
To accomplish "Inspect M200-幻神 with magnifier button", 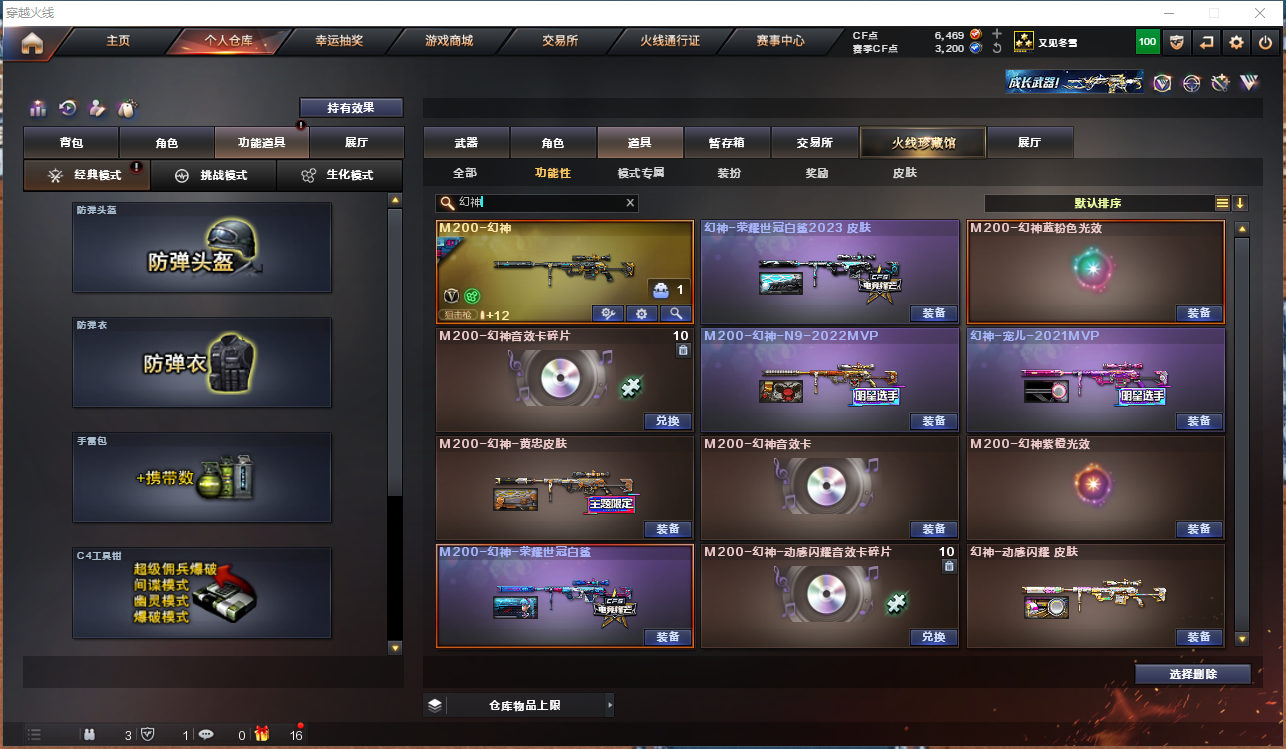I will (675, 314).
